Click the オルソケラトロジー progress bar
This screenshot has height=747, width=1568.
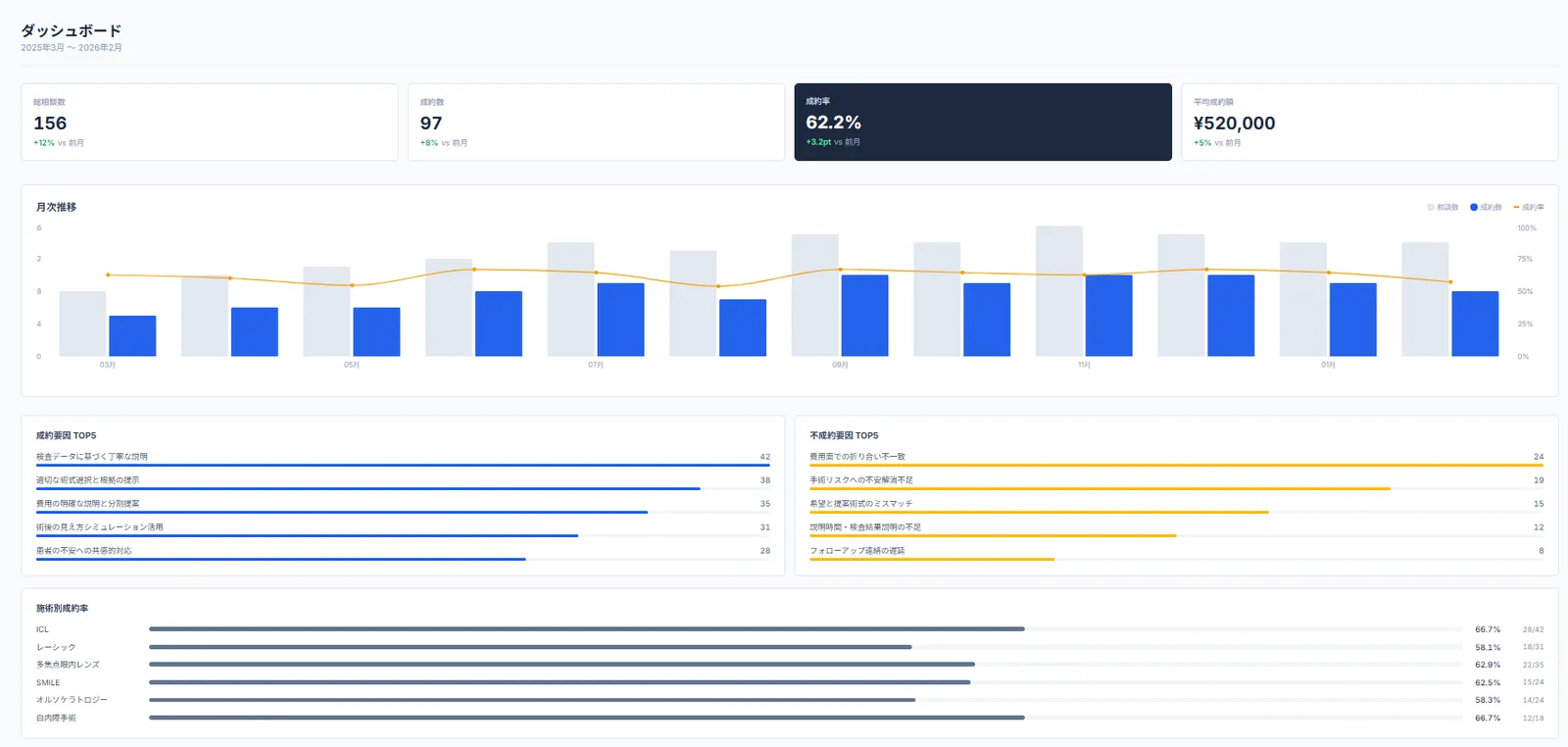coord(806,700)
